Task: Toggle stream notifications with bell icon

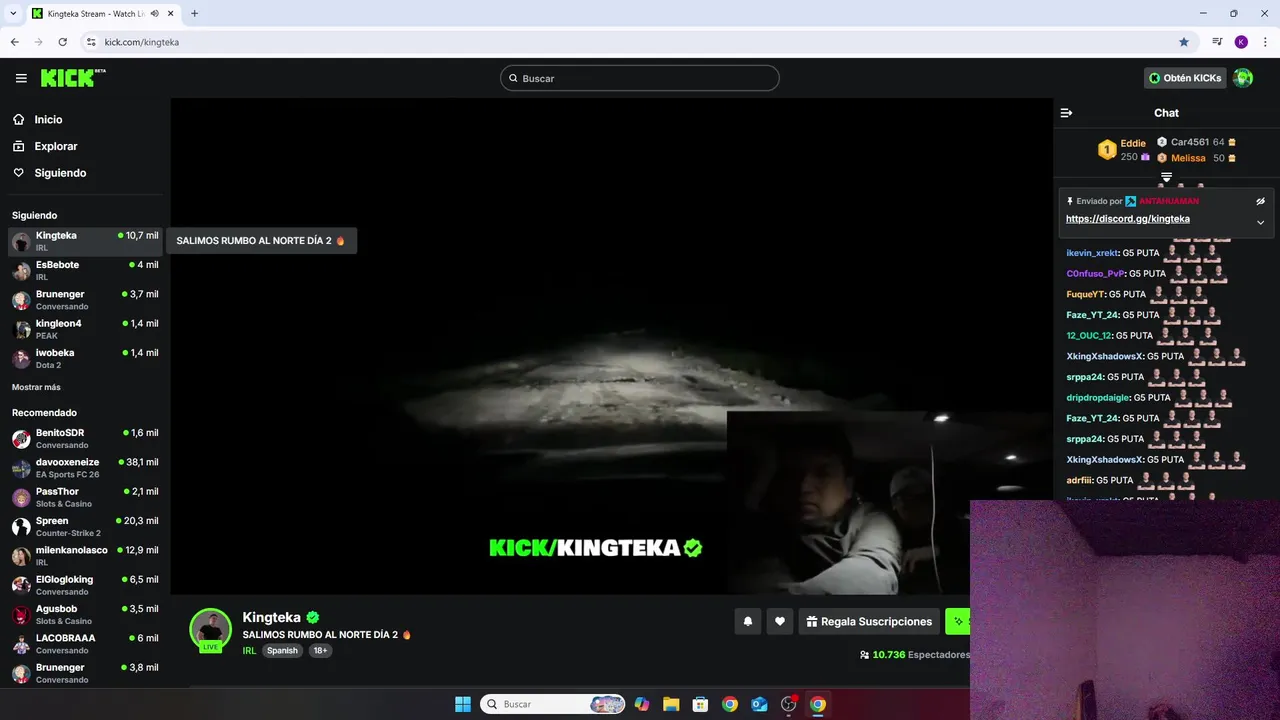Action: [747, 621]
